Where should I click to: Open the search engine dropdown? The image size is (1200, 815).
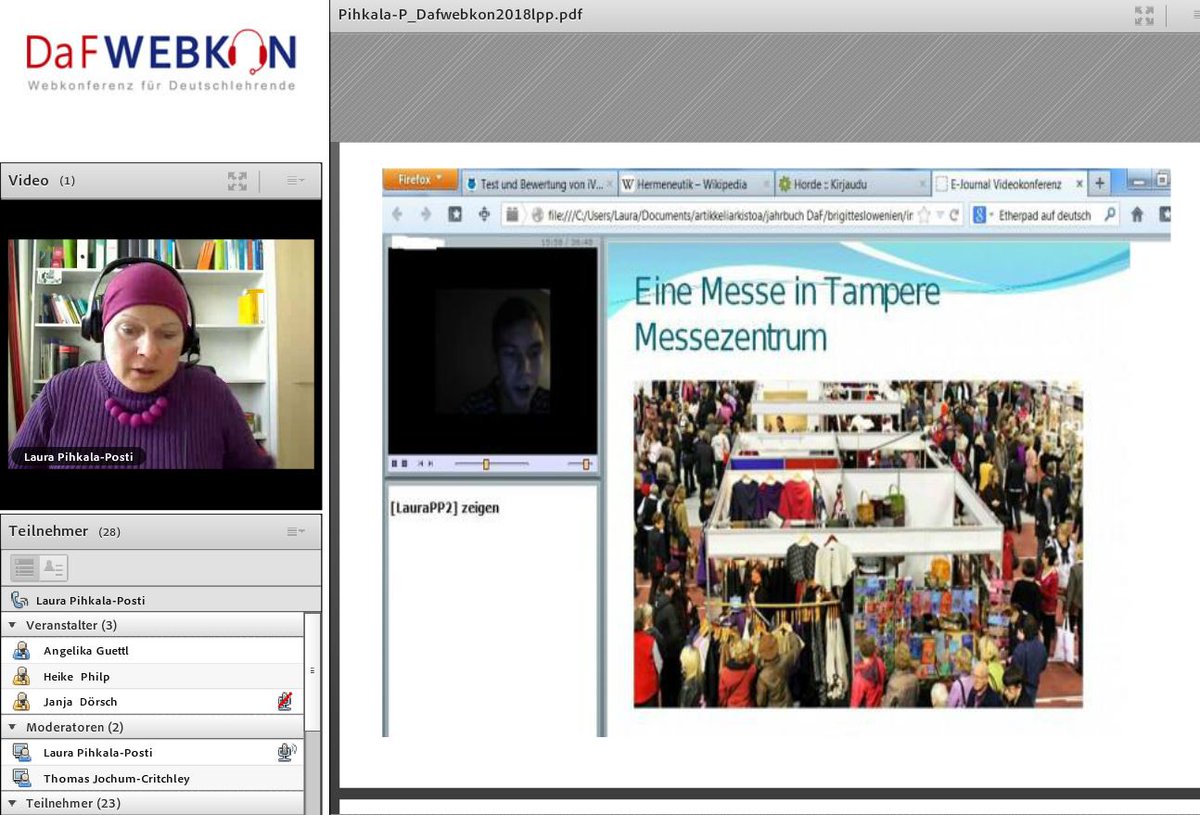[982, 215]
